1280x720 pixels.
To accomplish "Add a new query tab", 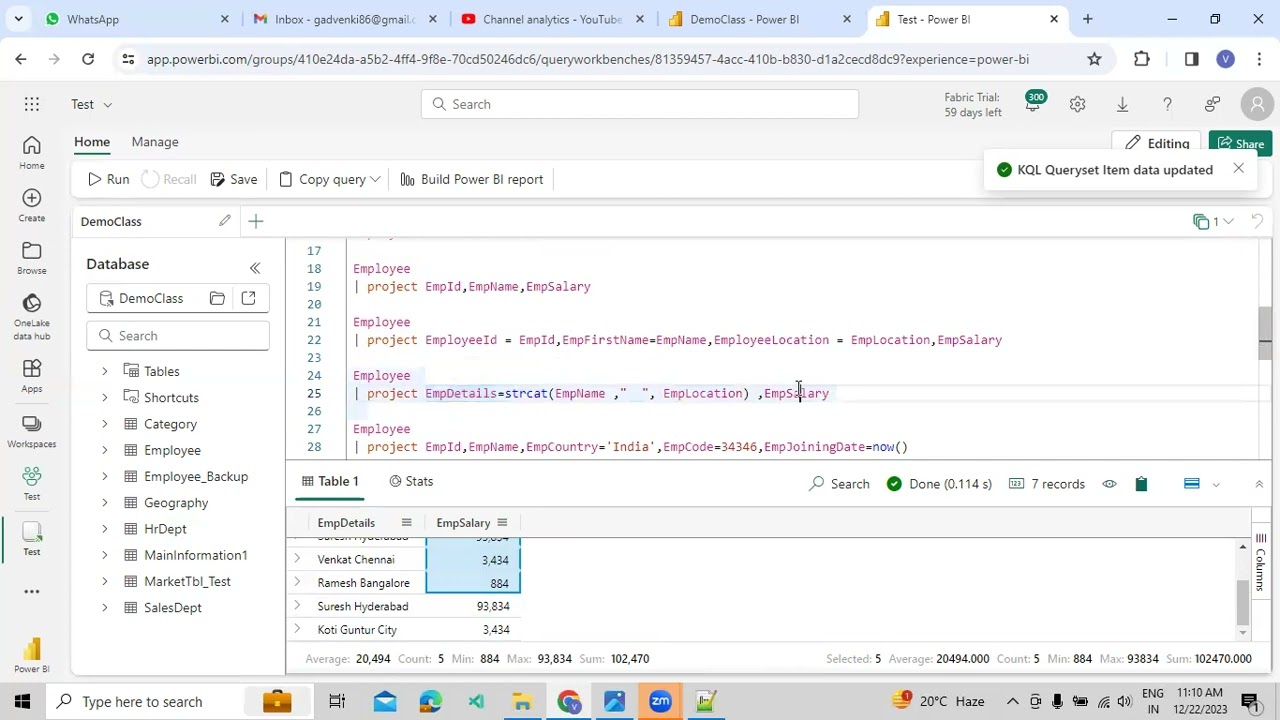I will [256, 221].
